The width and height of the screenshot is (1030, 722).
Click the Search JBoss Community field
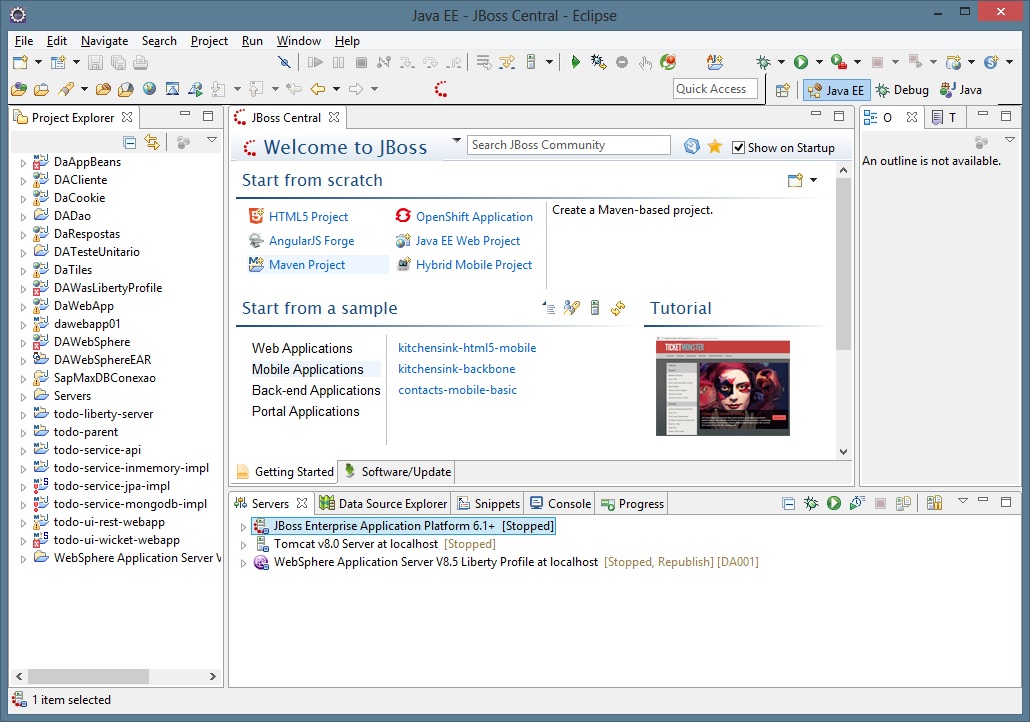[x=568, y=145]
